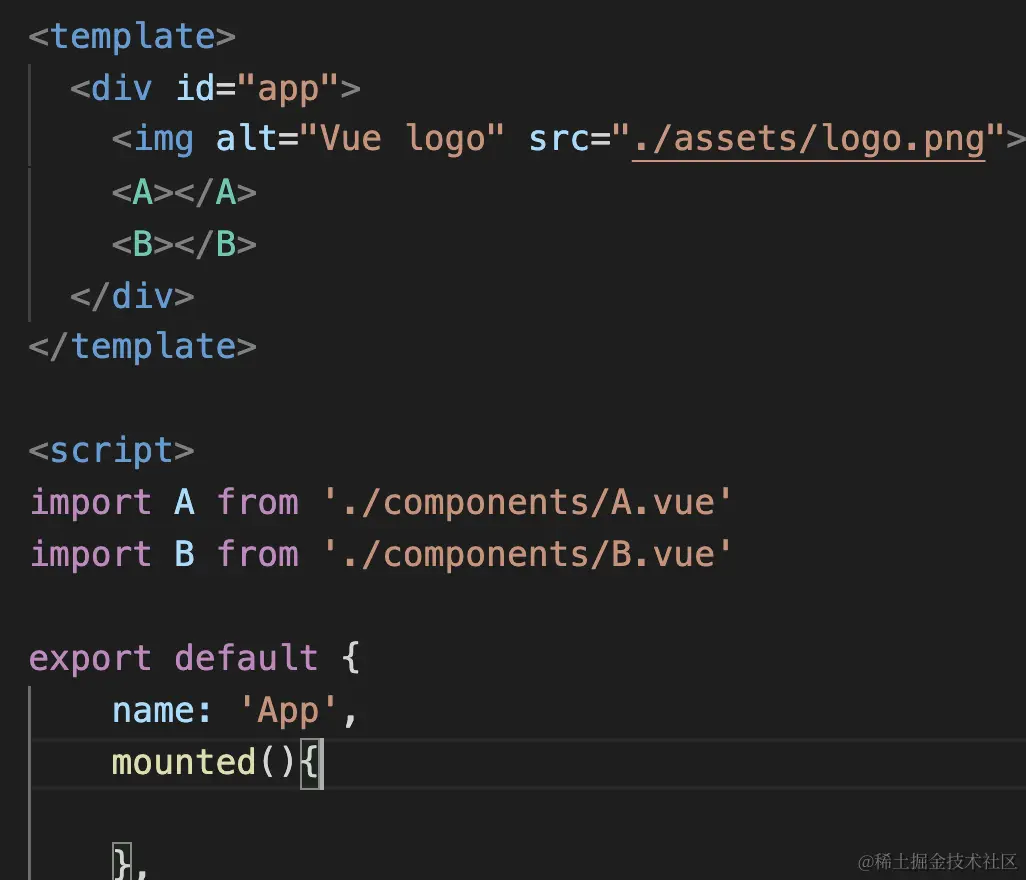This screenshot has width=1026, height=880.
Task: Click the alt="Vue logo" attribute
Action: [360, 139]
